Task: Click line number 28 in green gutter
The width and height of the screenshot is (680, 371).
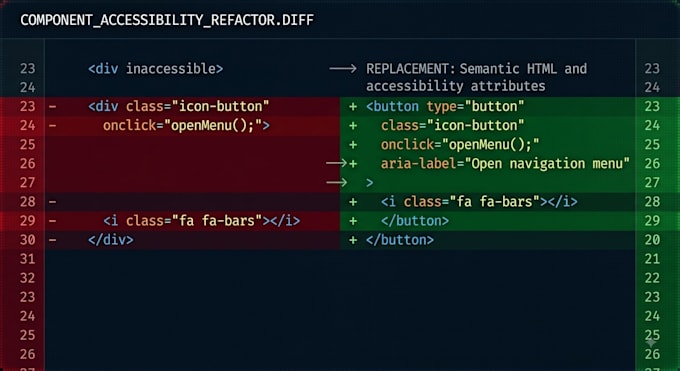Action: point(652,202)
